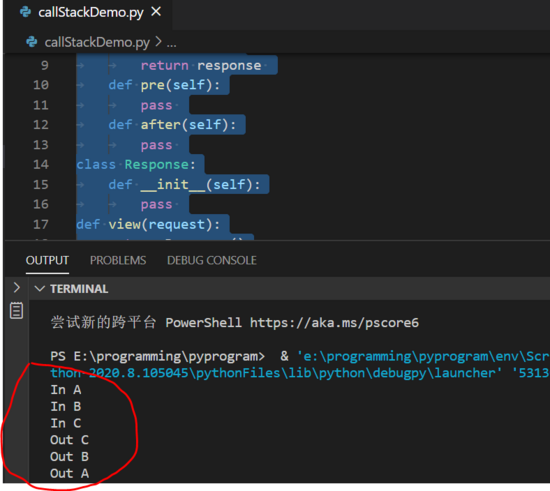Click 'pass' on line 13

pyautogui.click(x=156, y=145)
